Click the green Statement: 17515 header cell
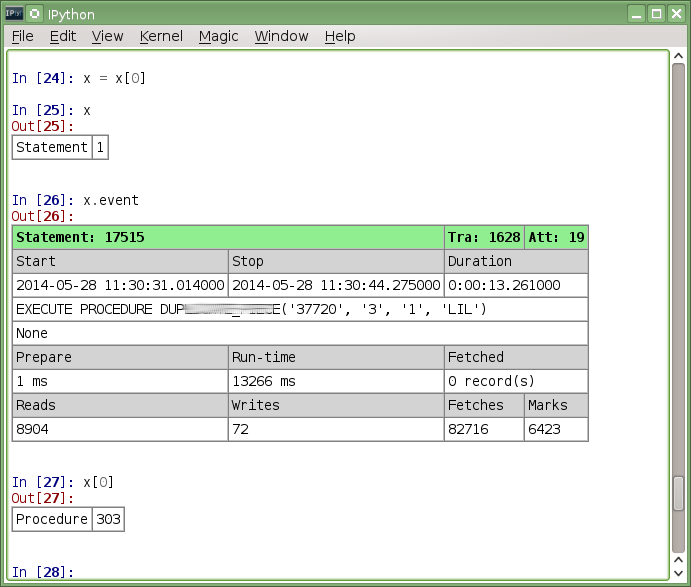This screenshot has height=587, width=691. point(228,237)
